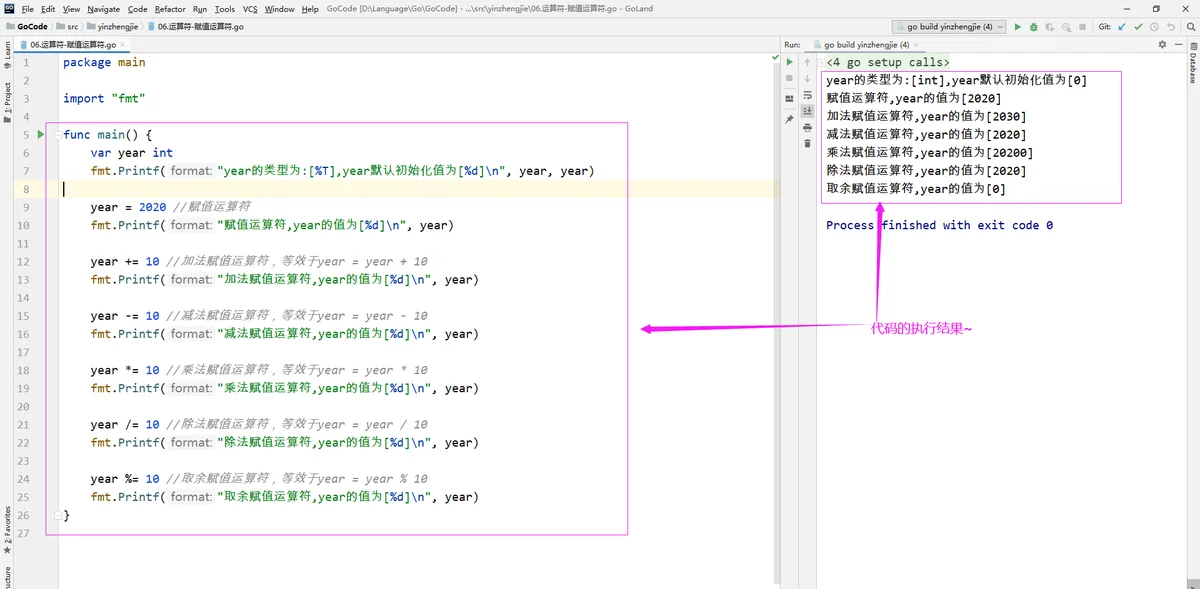Update project using the blue Git arrow
The width and height of the screenshot is (1200, 589).
pyautogui.click(x=1123, y=27)
